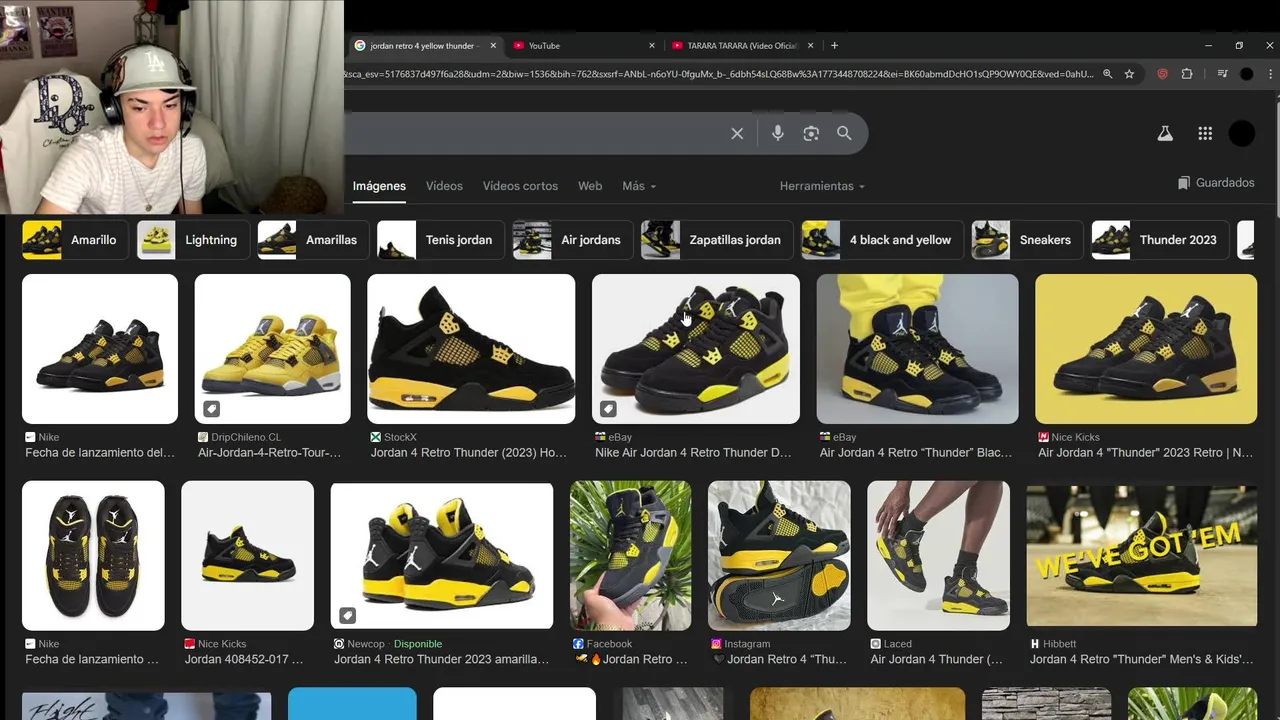Open Air-Jordan-4-Retro-Tour link text
1280x720 pixels.
(x=269, y=453)
